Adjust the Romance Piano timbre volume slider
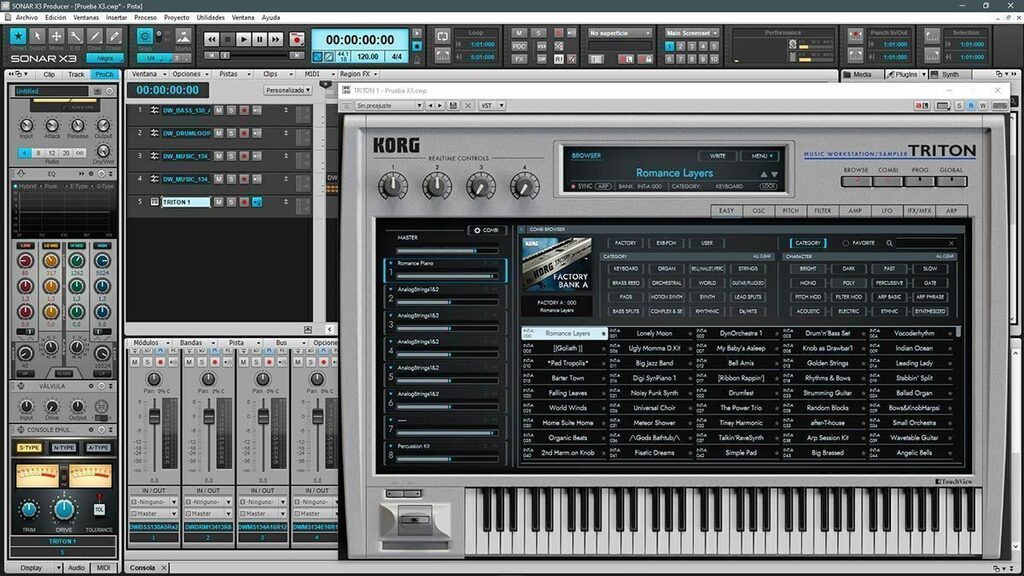The image size is (1024, 576). click(447, 276)
